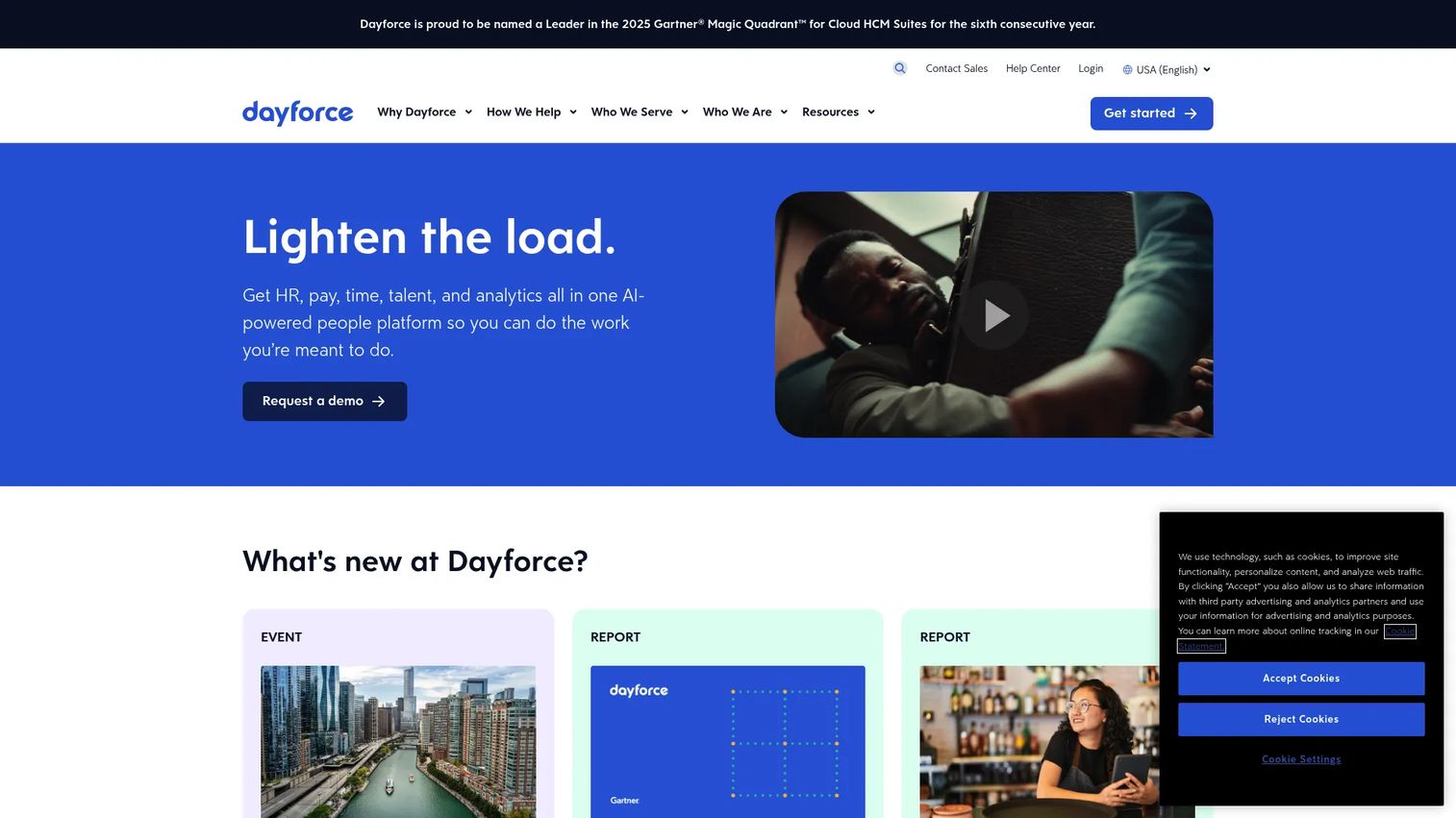Viewport: 1456px width, 818px height.
Task: Click the Login link
Action: 1091,68
